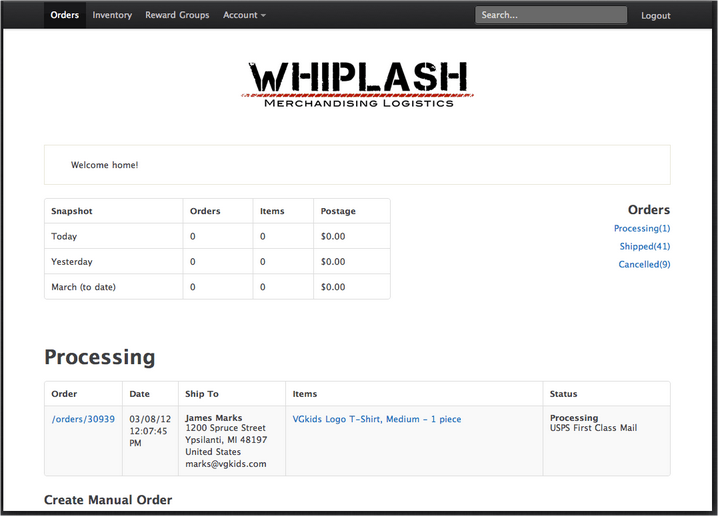Open the Cancelled(9) orders link

click(x=644, y=264)
